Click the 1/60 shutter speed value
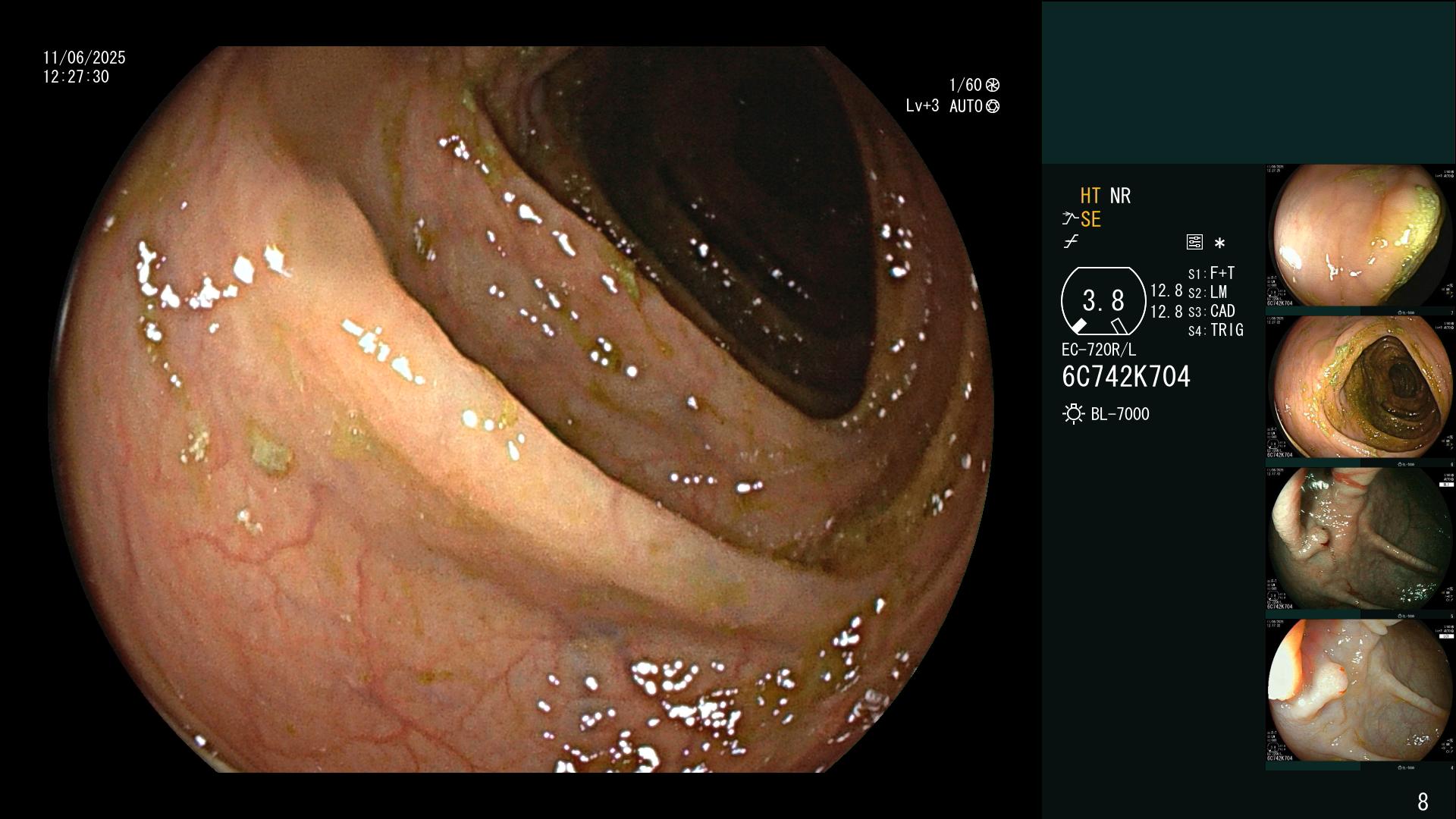This screenshot has width=1456, height=819. click(965, 85)
